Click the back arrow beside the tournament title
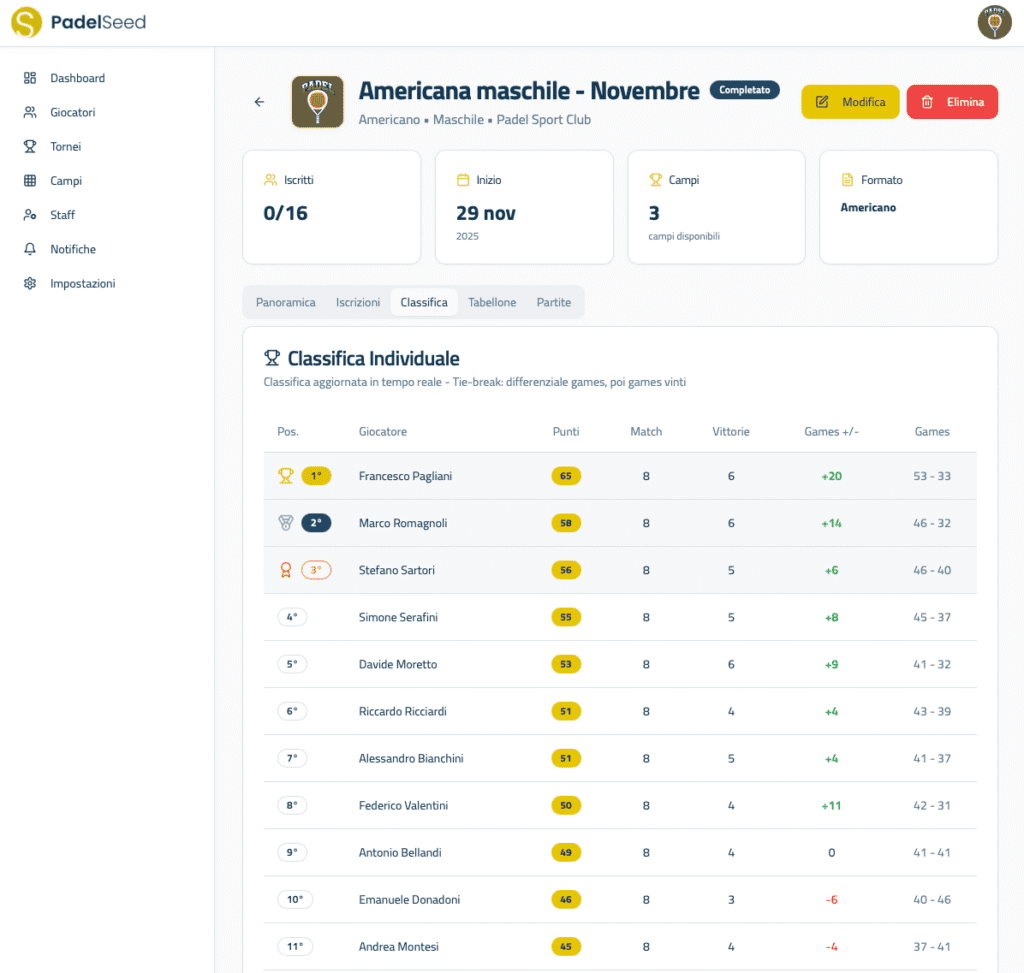The height and width of the screenshot is (973, 1024). [x=259, y=102]
